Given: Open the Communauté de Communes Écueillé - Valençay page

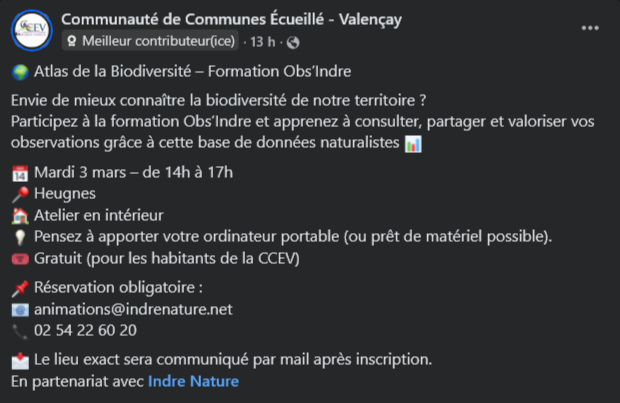Looking at the screenshot, I should [x=227, y=19].
